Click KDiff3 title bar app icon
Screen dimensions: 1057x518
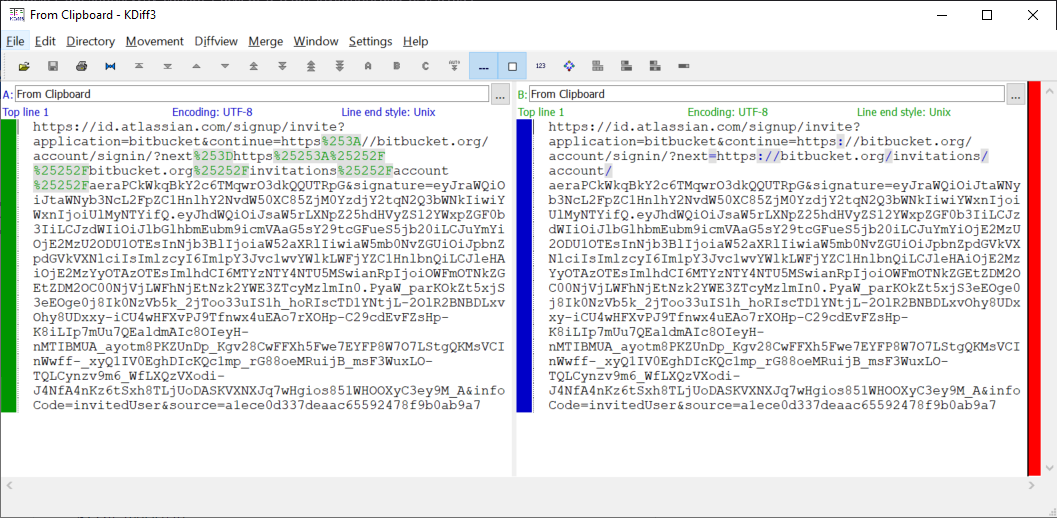[16, 15]
